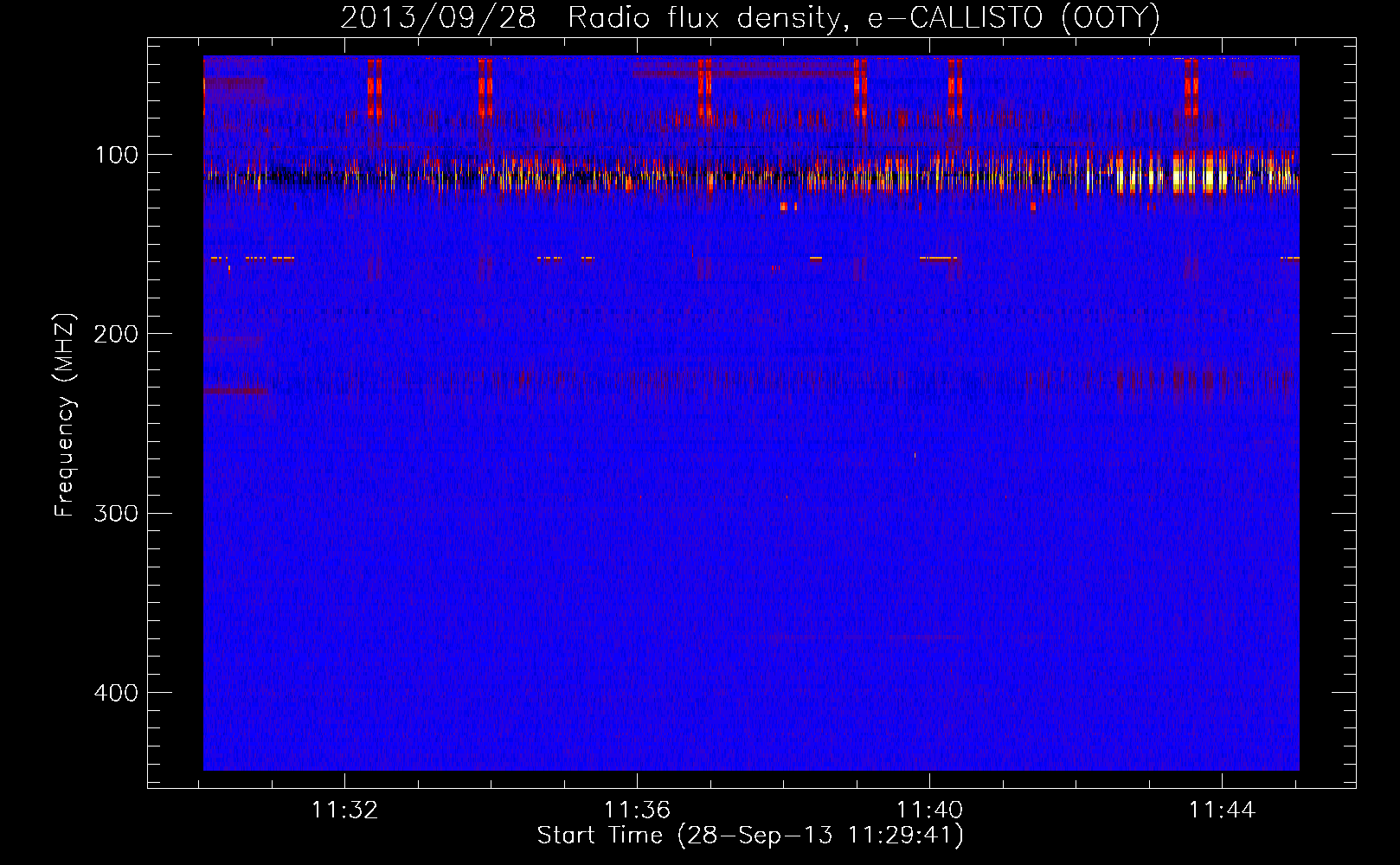Click the 'Start Time (28-Sep-13 11:29:41)' label
Image resolution: width=1400 pixels, height=865 pixels.
tap(750, 836)
